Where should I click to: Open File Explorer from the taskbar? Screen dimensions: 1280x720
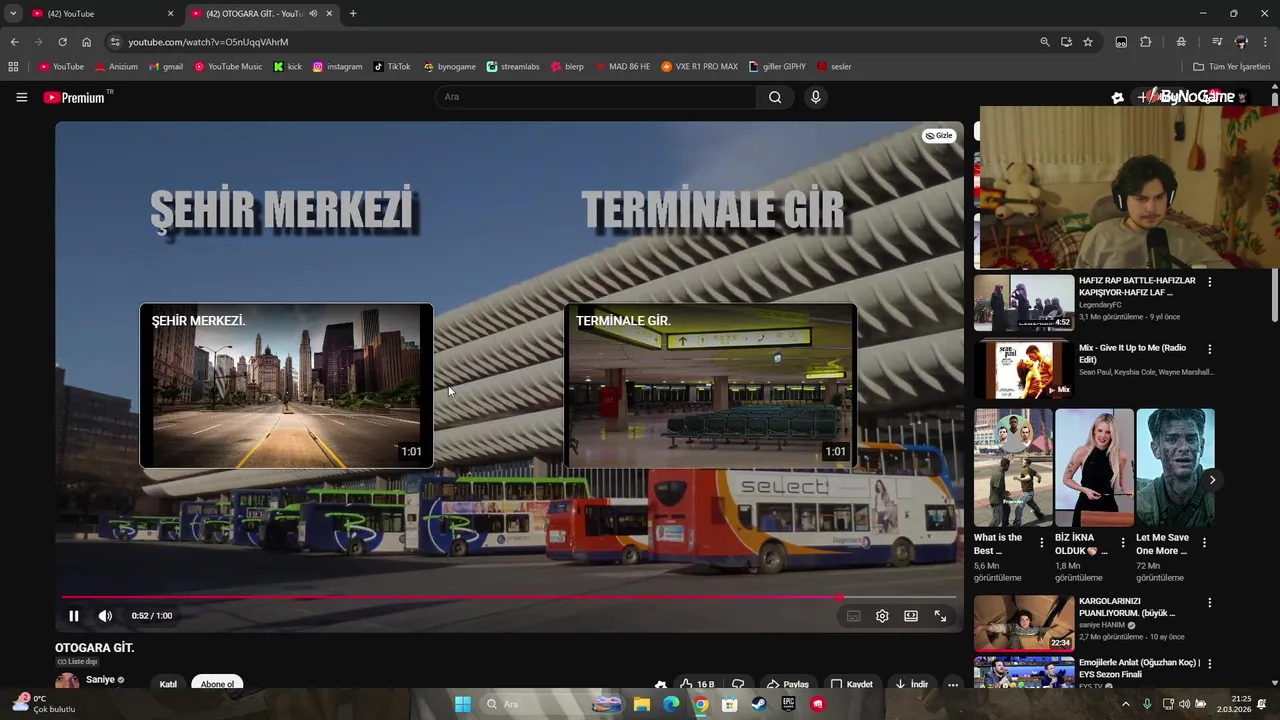coord(642,704)
